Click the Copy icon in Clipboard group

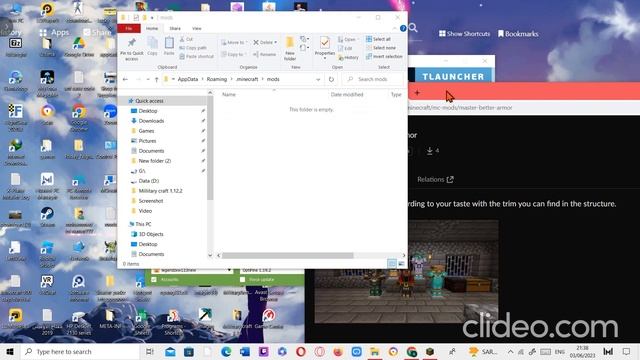[x=152, y=43]
